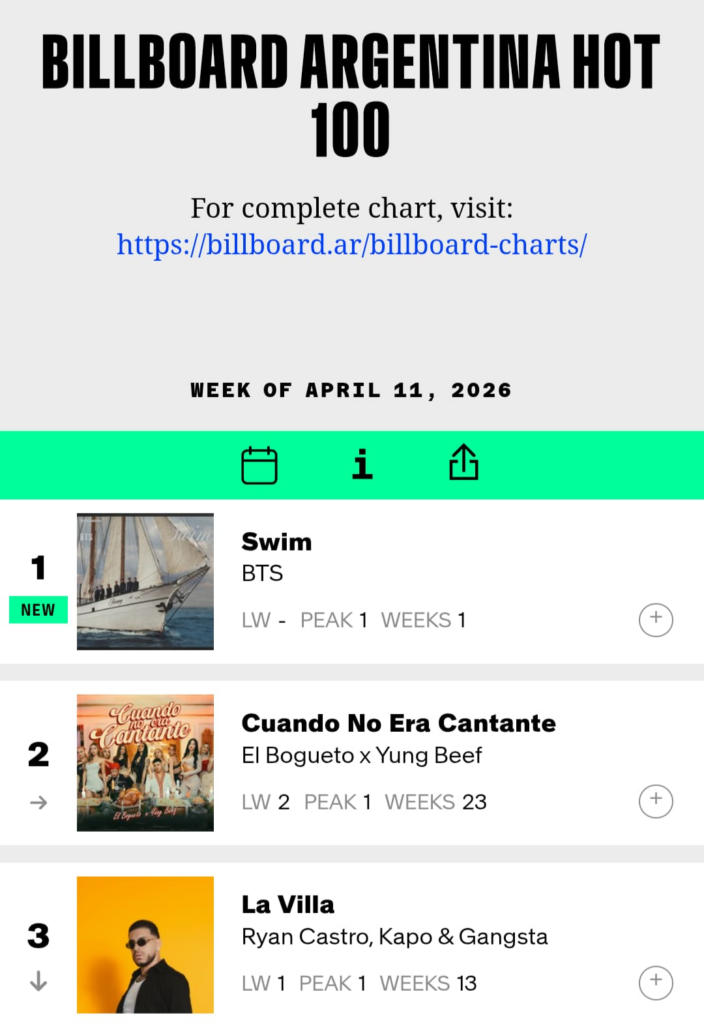Open the La Villa song title
The image size is (704, 1024).
coord(288,905)
